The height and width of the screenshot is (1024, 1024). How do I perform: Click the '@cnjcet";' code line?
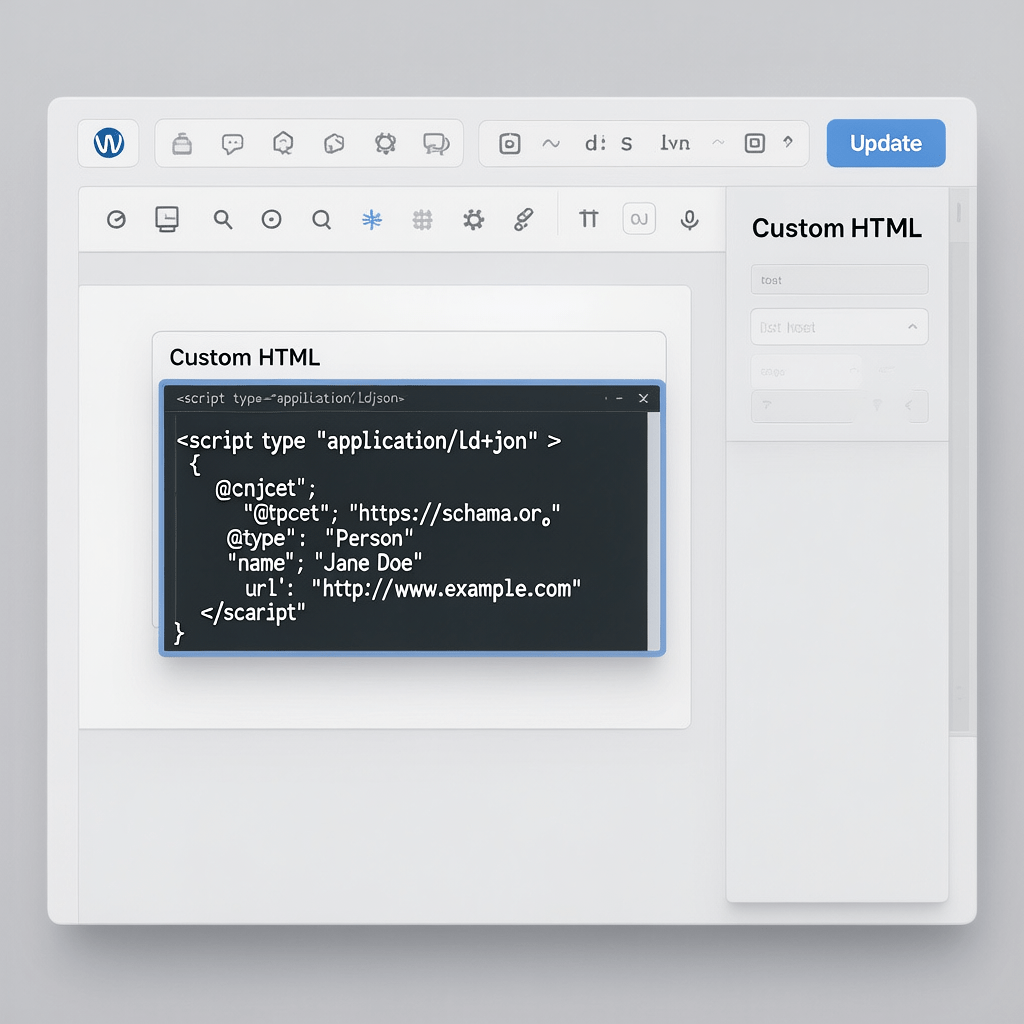pos(266,488)
